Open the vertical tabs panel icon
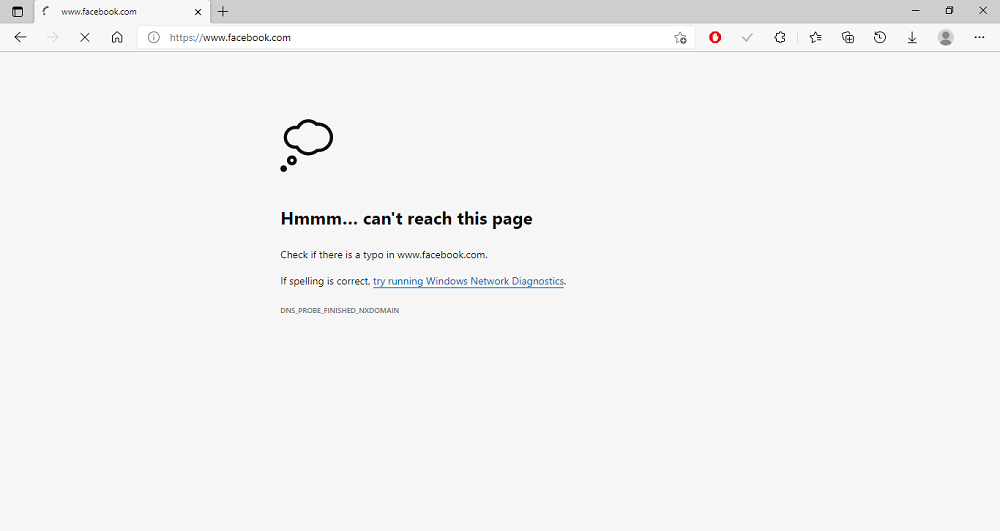 (x=17, y=11)
